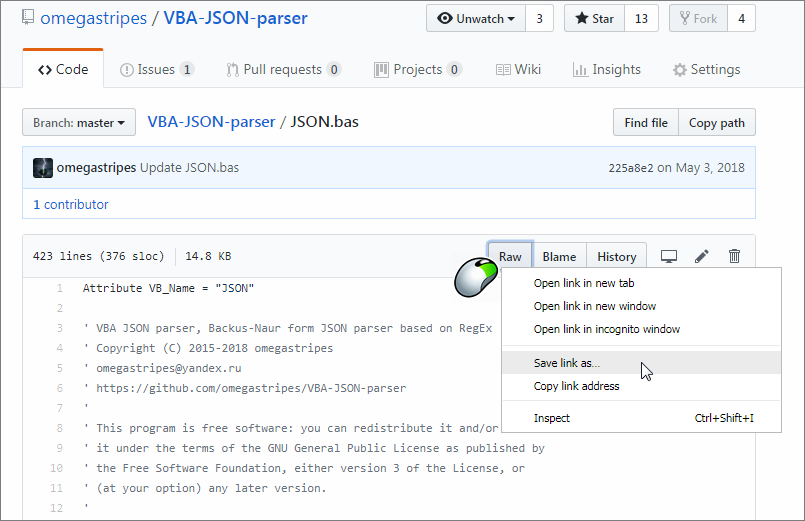The width and height of the screenshot is (805, 521).
Task: Open Unwatch dropdown
Action: coord(476,18)
